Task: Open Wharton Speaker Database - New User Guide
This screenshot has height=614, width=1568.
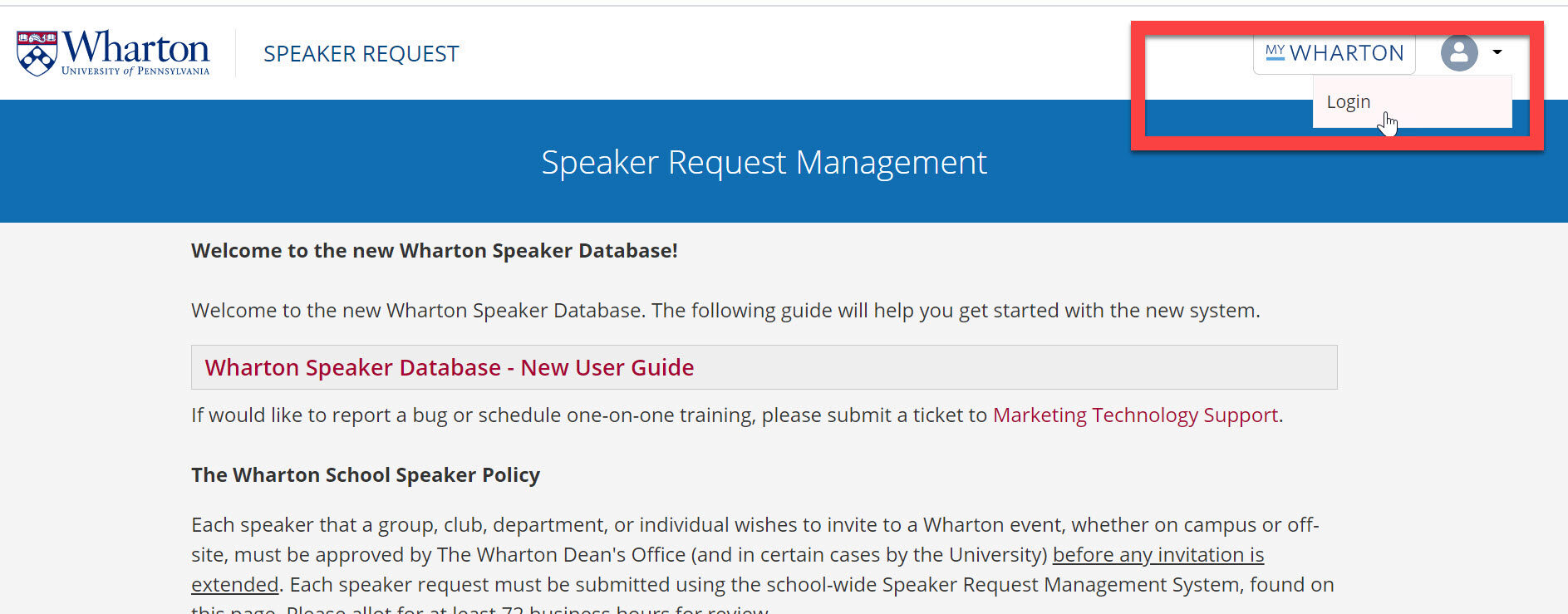Action: tap(450, 367)
